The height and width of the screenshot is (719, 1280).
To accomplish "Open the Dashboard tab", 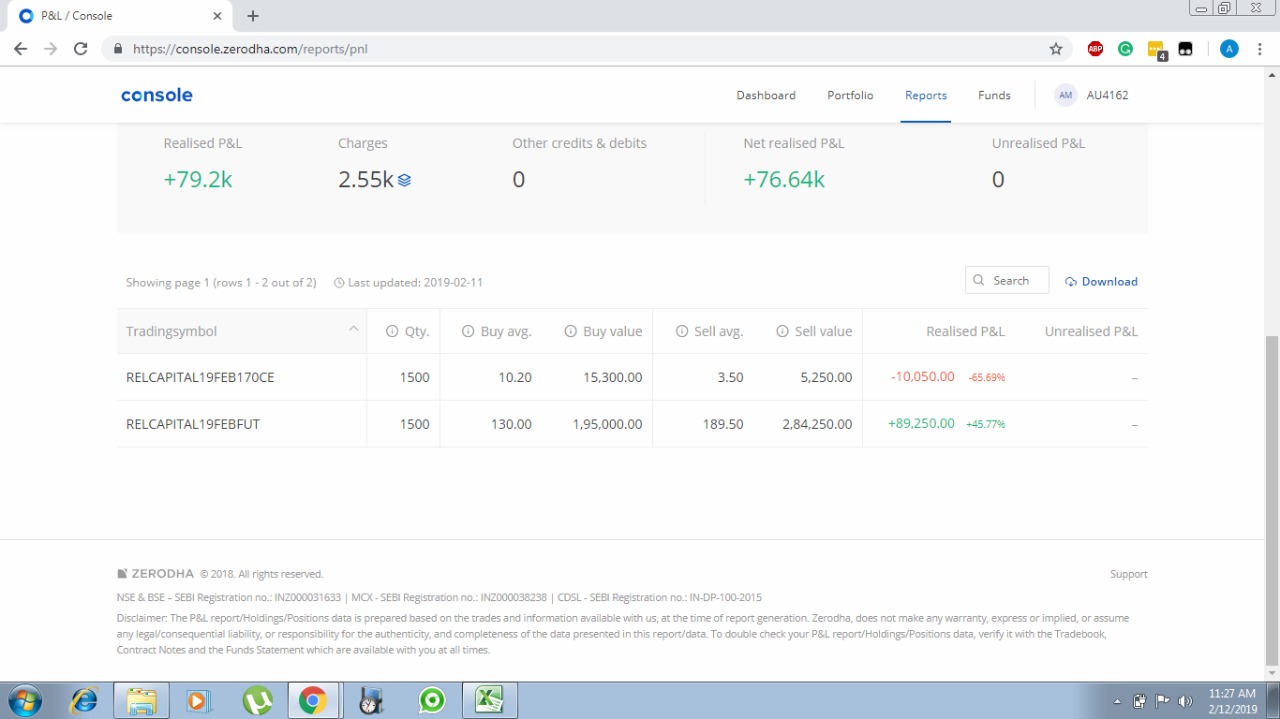I will 766,95.
